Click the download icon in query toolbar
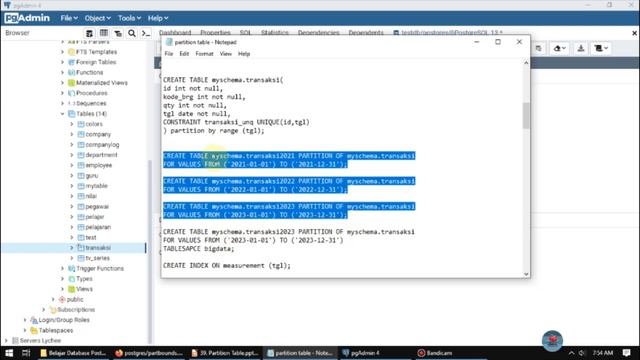Image resolution: width=640 pixels, height=360 pixels. tap(581, 48)
